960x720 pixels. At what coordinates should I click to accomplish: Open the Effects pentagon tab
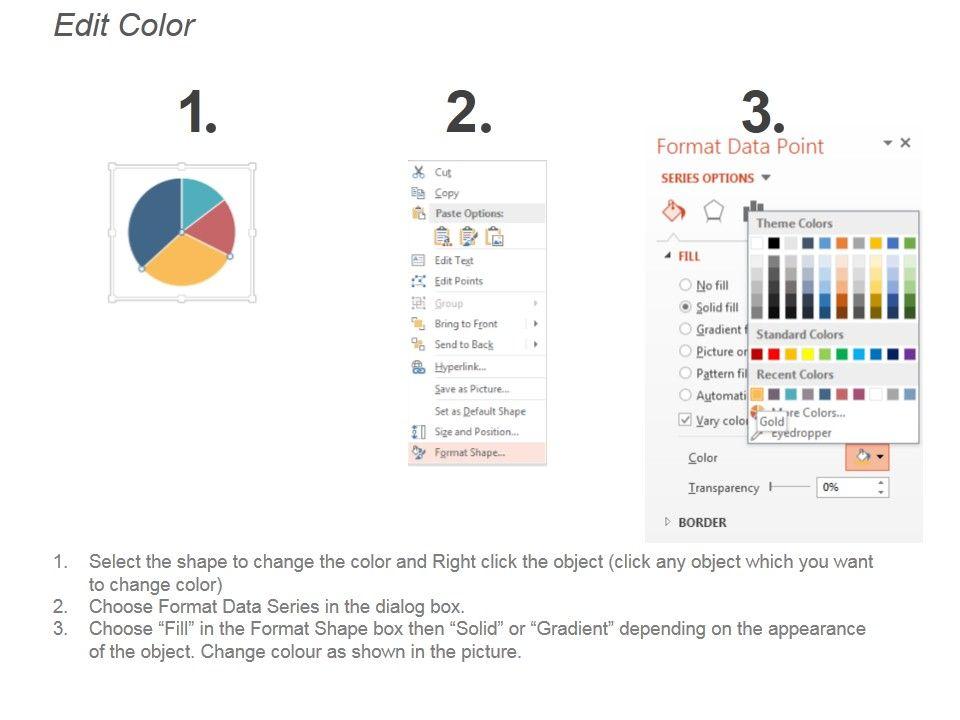point(713,211)
